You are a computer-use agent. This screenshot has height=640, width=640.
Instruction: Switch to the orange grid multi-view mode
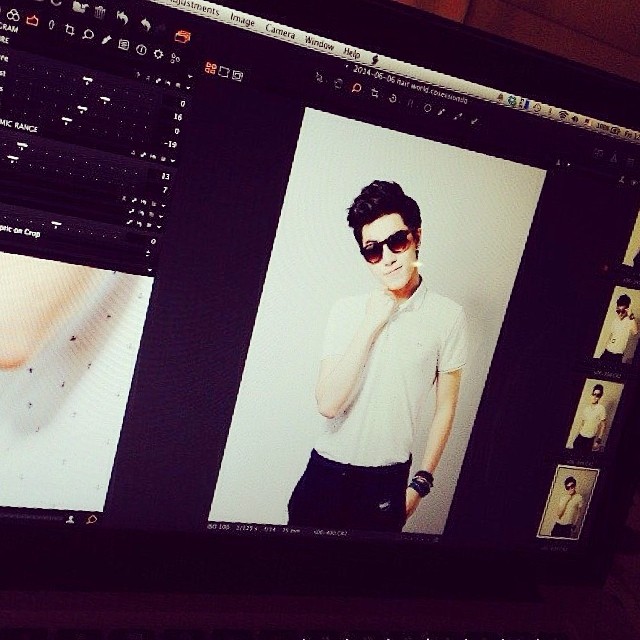click(x=211, y=68)
